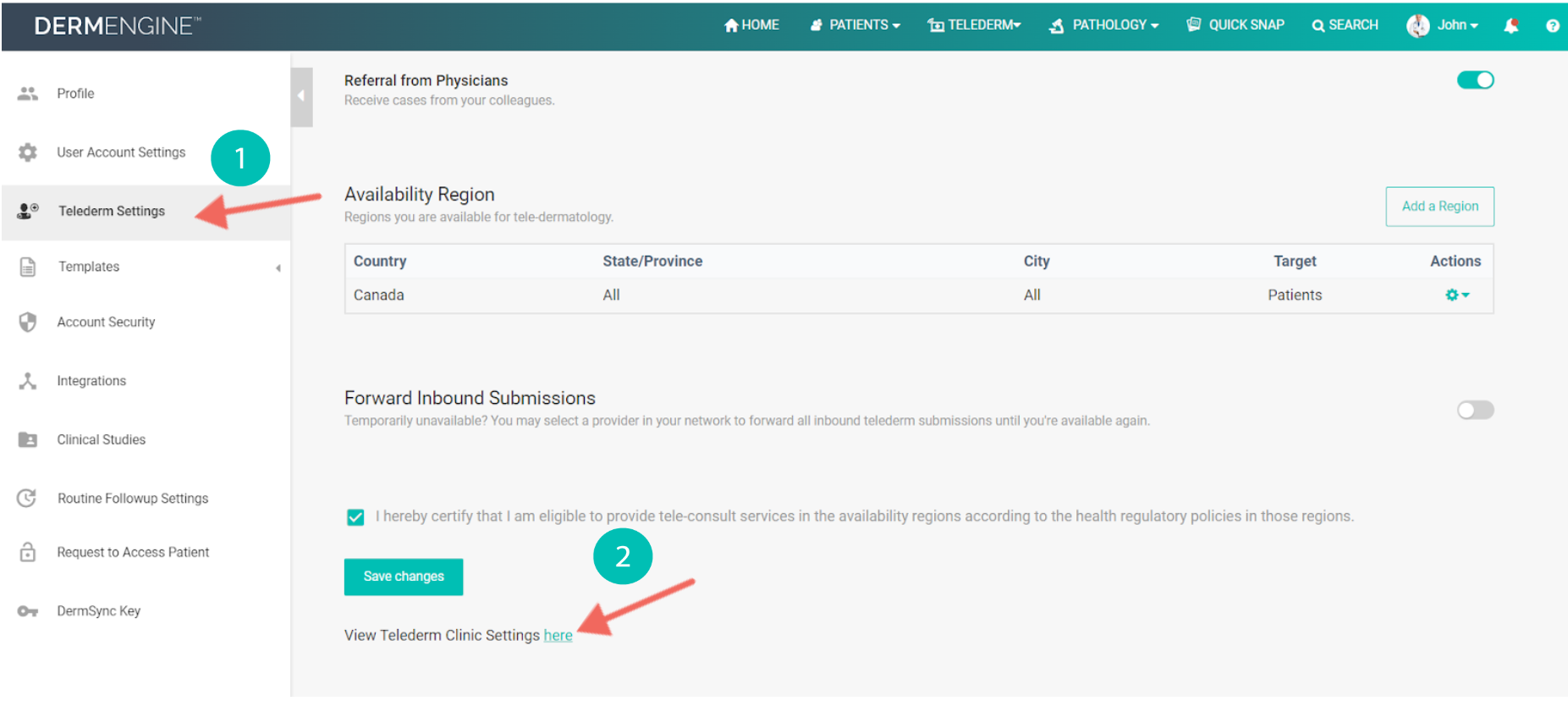The image size is (1568, 707).
Task: Collapse the sidebar using the arrow handle
Action: [x=301, y=97]
